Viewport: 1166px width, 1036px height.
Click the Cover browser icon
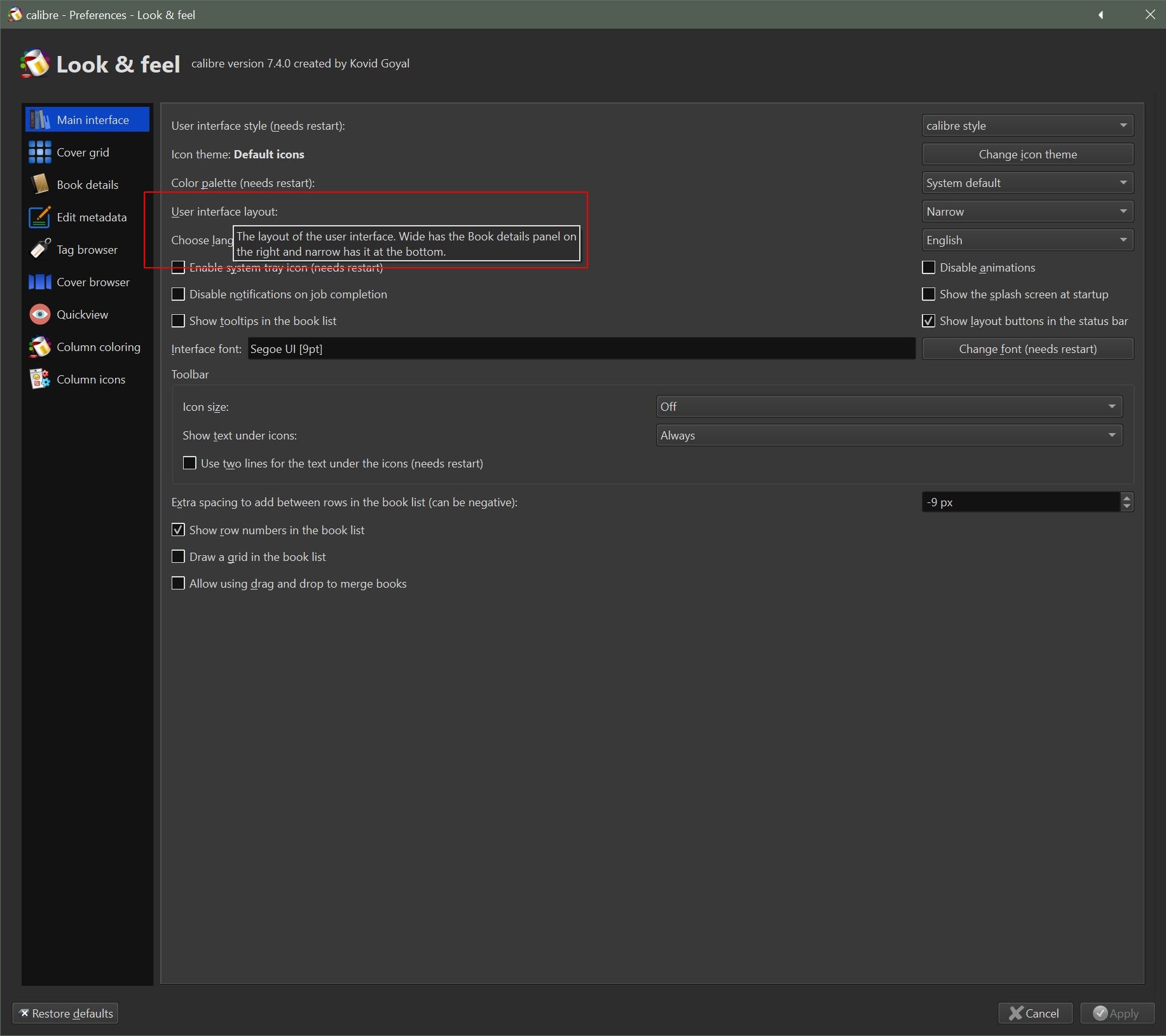coord(40,282)
